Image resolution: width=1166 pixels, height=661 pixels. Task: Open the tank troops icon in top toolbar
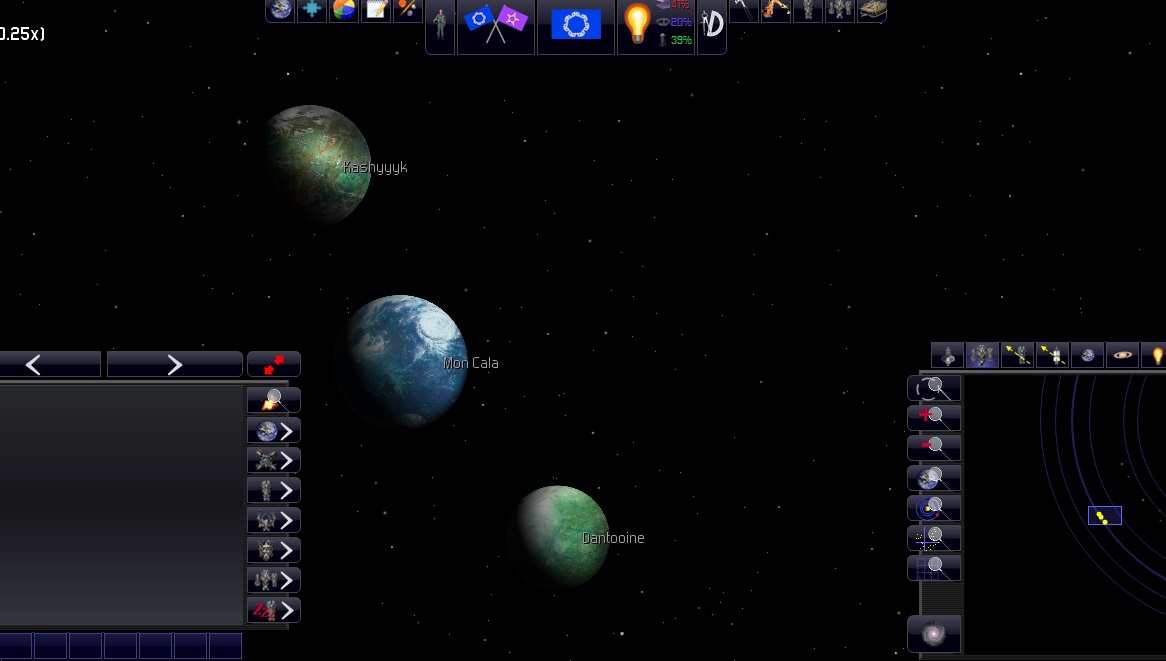pyautogui.click(x=872, y=10)
